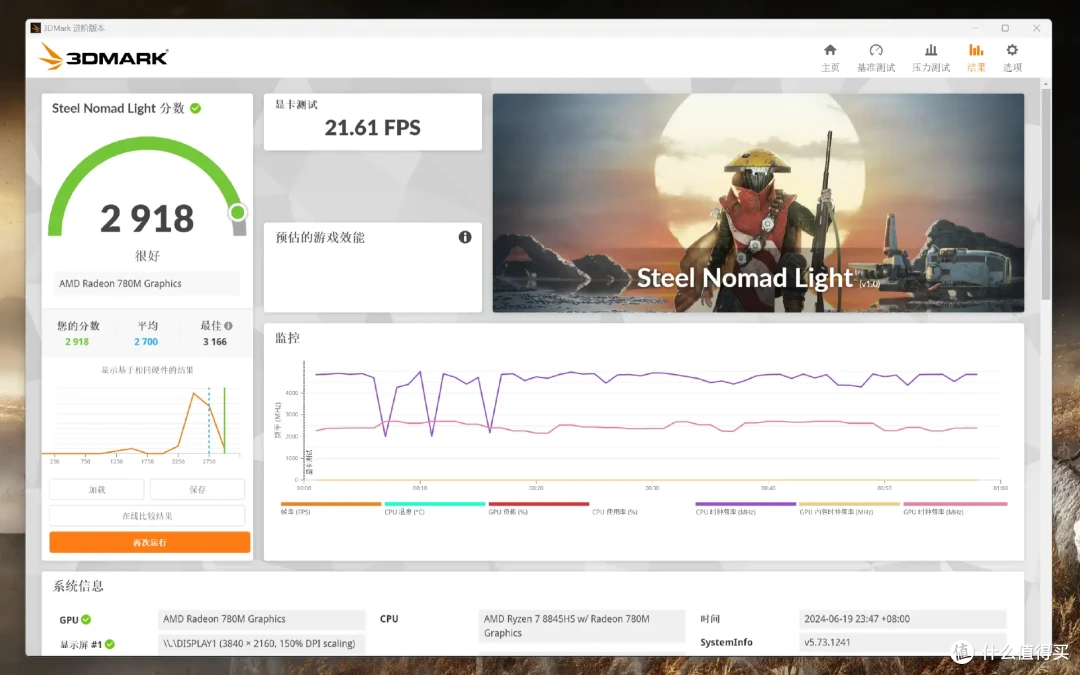This screenshot has height=675, width=1080.
Task: Click the 显卡测试 label
Action: (x=296, y=105)
